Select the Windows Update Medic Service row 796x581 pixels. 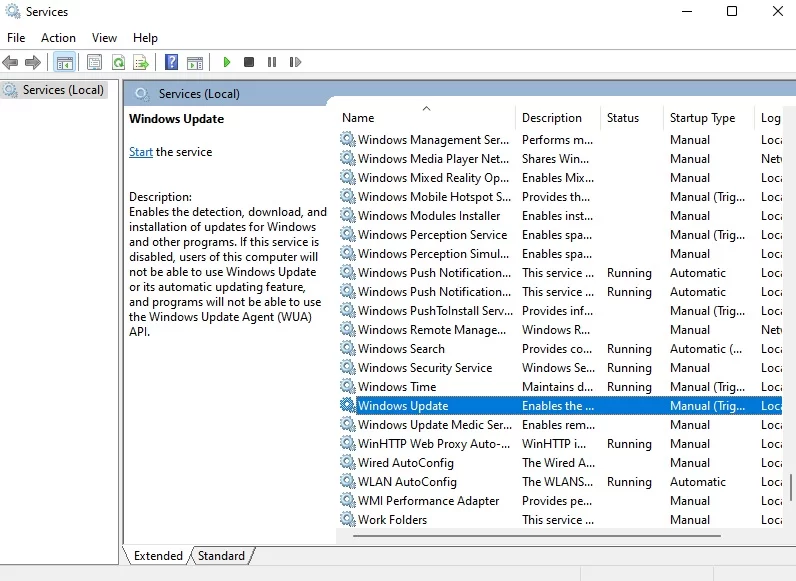pyautogui.click(x=560, y=425)
